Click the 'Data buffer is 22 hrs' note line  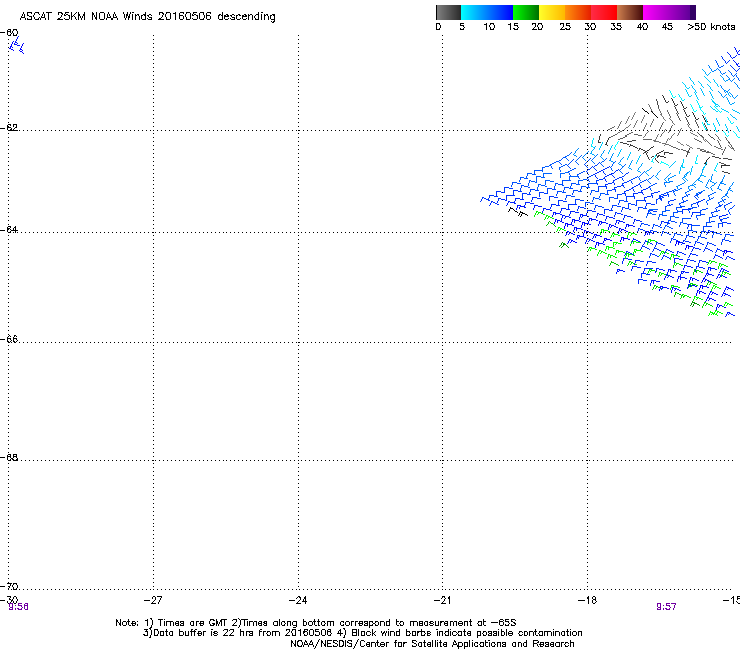362,633
